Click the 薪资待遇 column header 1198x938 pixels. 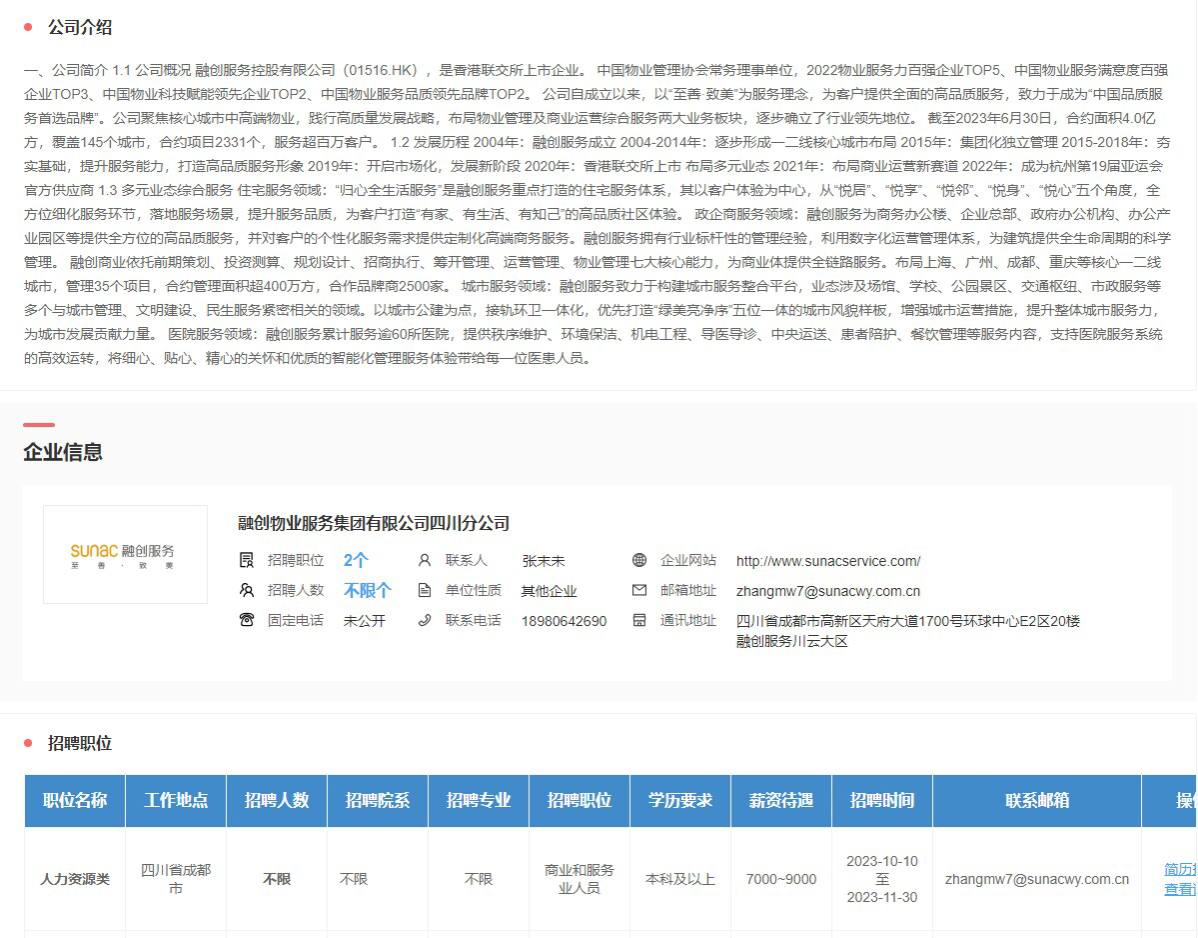781,801
